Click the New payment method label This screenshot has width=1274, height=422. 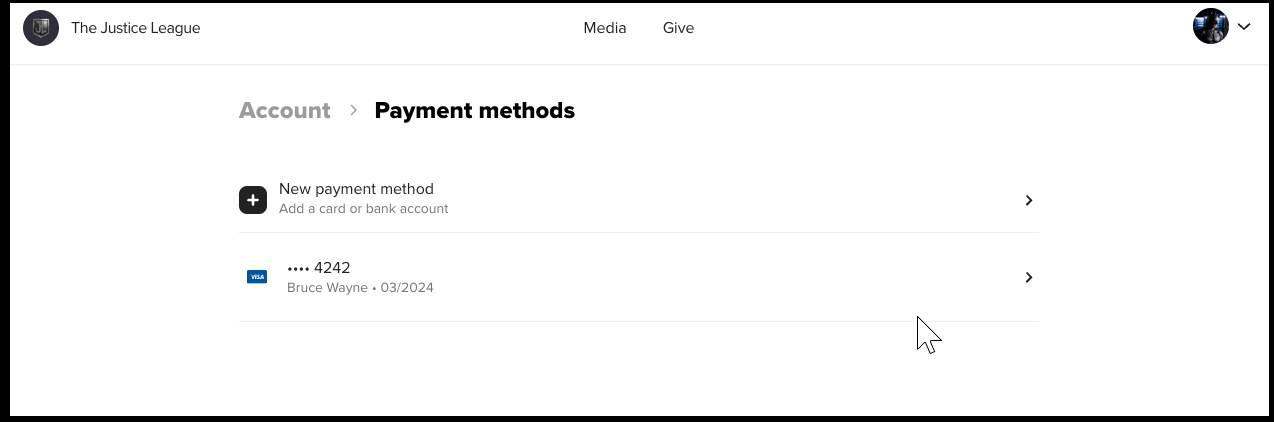click(x=356, y=189)
